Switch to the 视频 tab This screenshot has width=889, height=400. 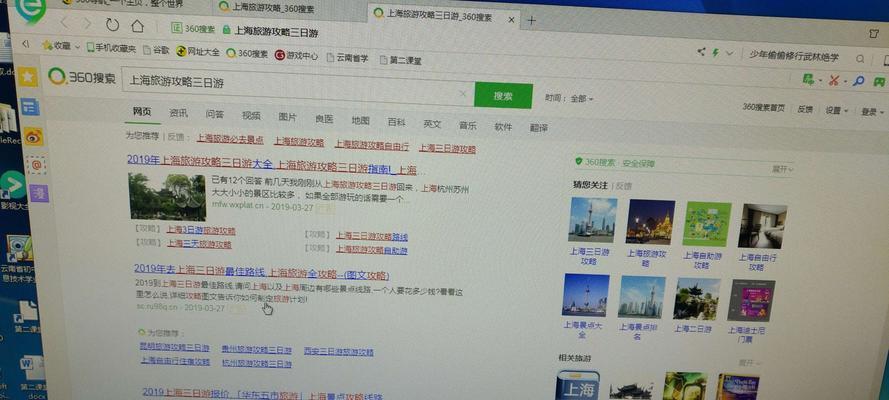click(251, 116)
